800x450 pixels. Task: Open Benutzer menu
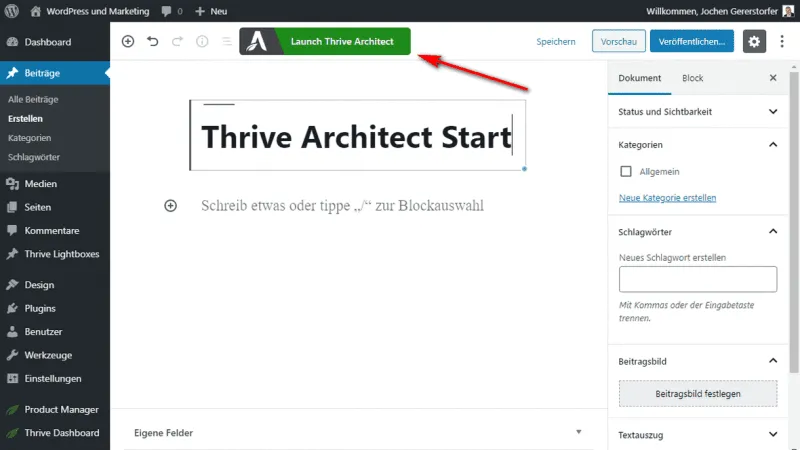[x=55, y=332]
